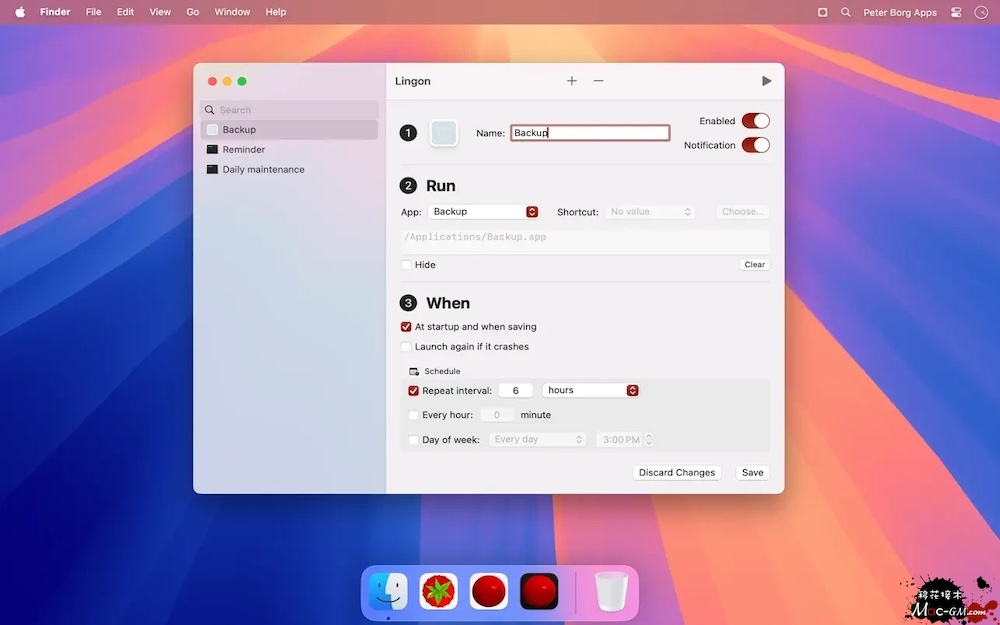Viewport: 1000px width, 625px height.
Task: Click the job icon box beside Name
Action: 443,133
